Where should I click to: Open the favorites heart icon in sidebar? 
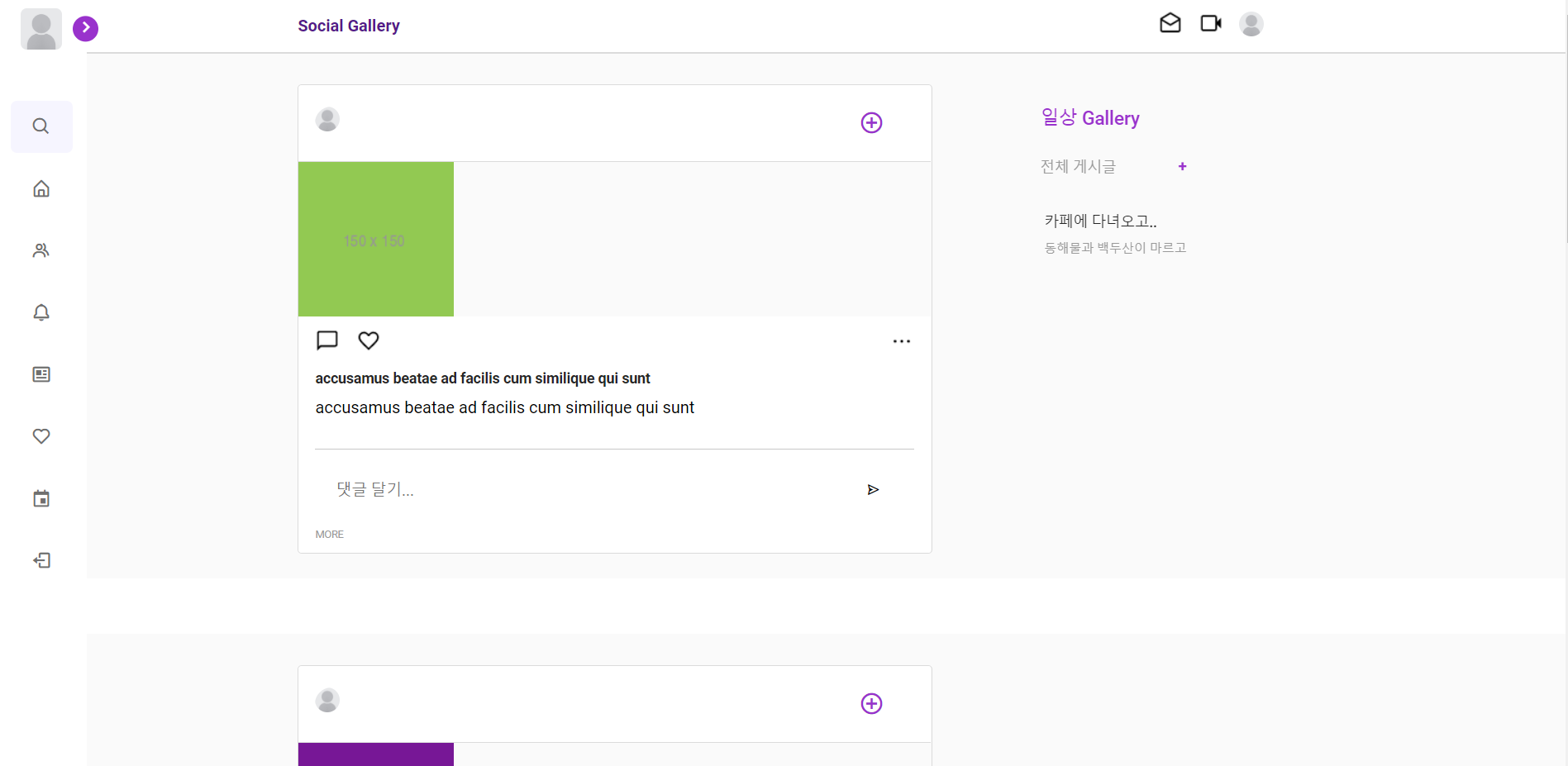tap(41, 436)
